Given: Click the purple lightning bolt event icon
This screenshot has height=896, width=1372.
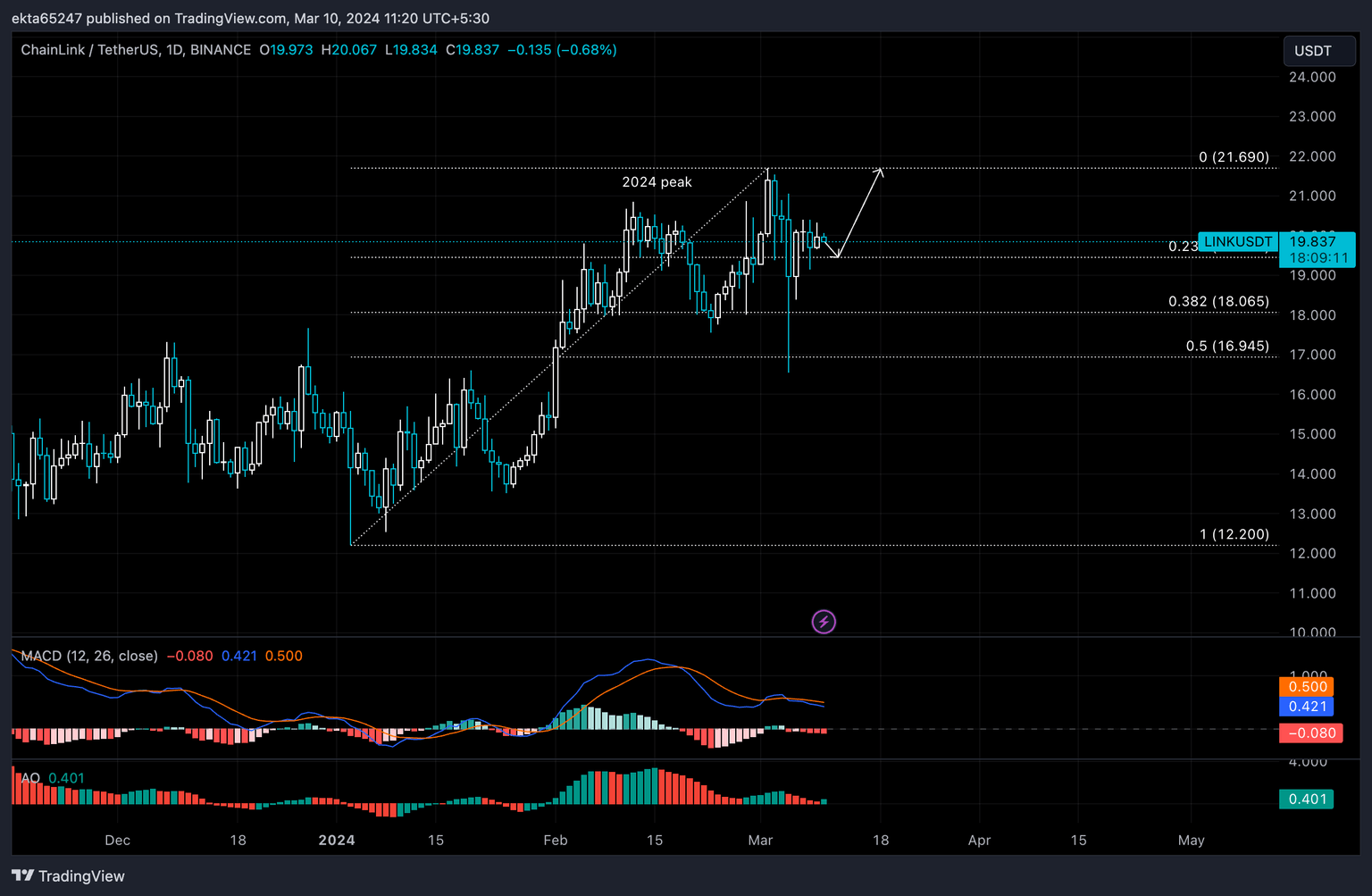Looking at the screenshot, I should click(x=824, y=622).
